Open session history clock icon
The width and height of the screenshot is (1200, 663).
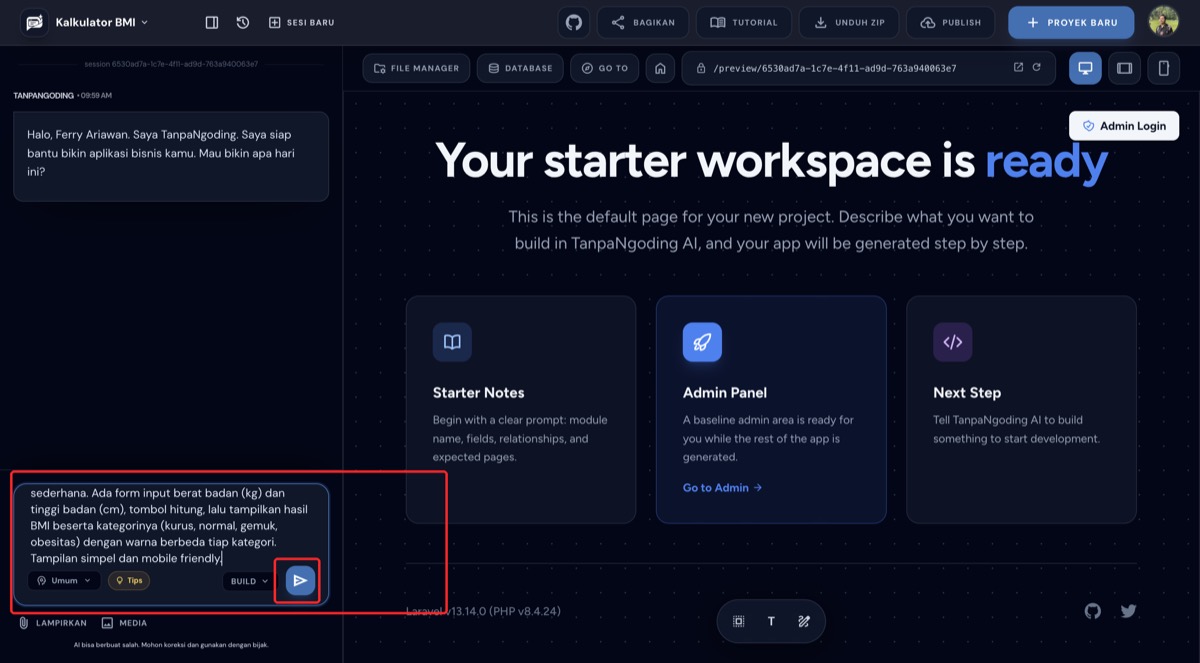pos(243,22)
